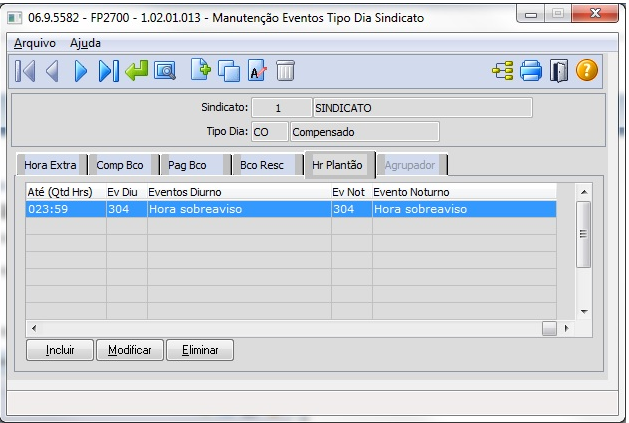Click the Ev Not column header
The image size is (629, 423).
click(351, 192)
